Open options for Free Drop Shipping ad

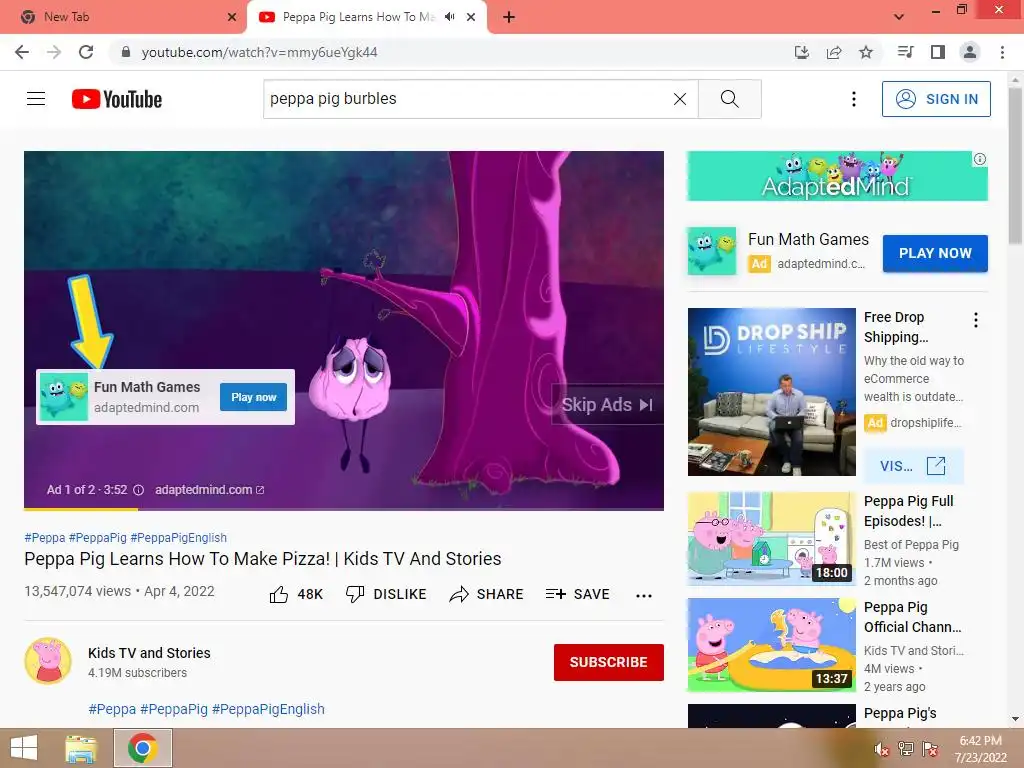(x=976, y=320)
